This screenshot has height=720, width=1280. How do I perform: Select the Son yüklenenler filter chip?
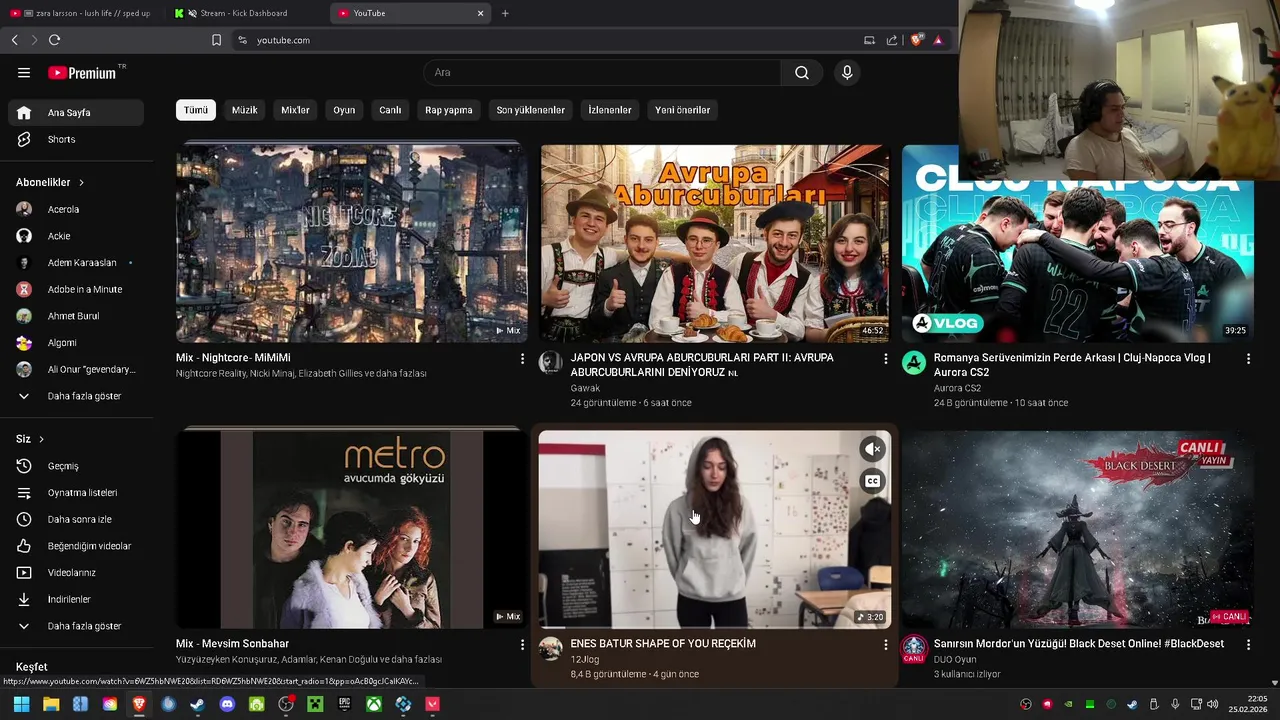tap(531, 110)
